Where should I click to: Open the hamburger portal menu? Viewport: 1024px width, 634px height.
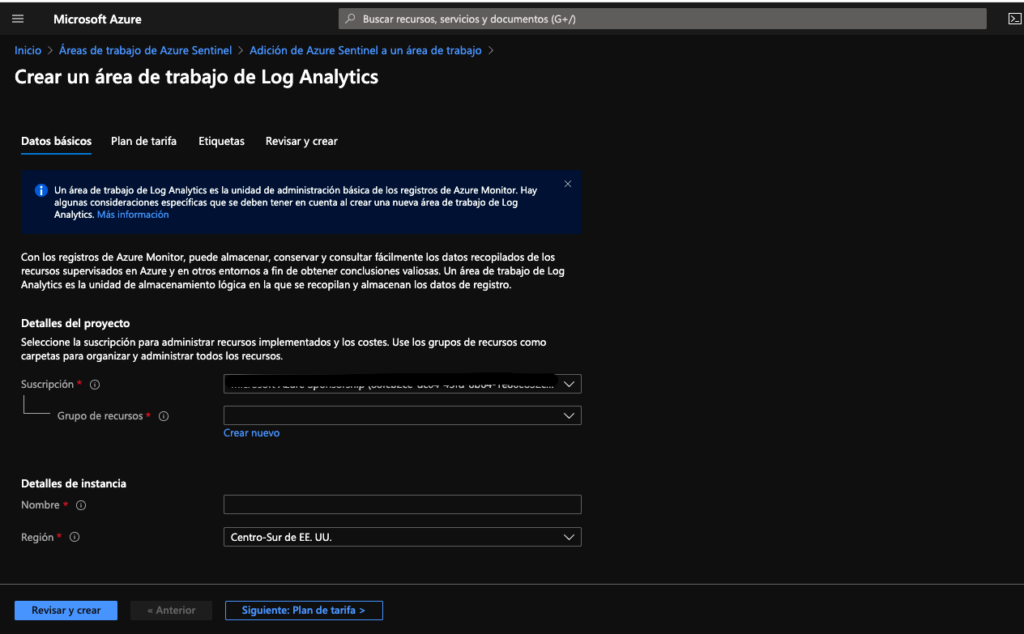tap(17, 19)
